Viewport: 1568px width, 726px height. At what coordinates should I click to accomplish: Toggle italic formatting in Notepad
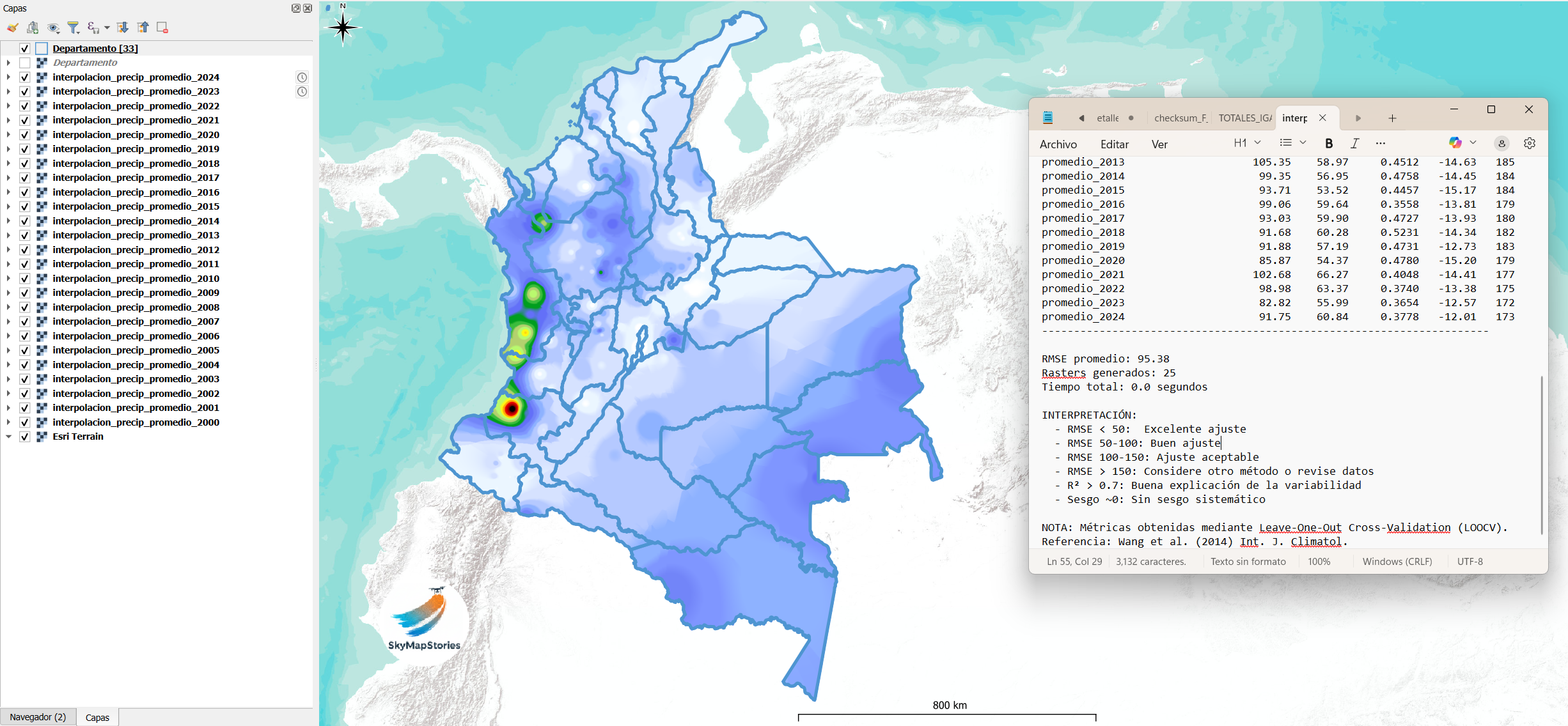[x=1354, y=143]
